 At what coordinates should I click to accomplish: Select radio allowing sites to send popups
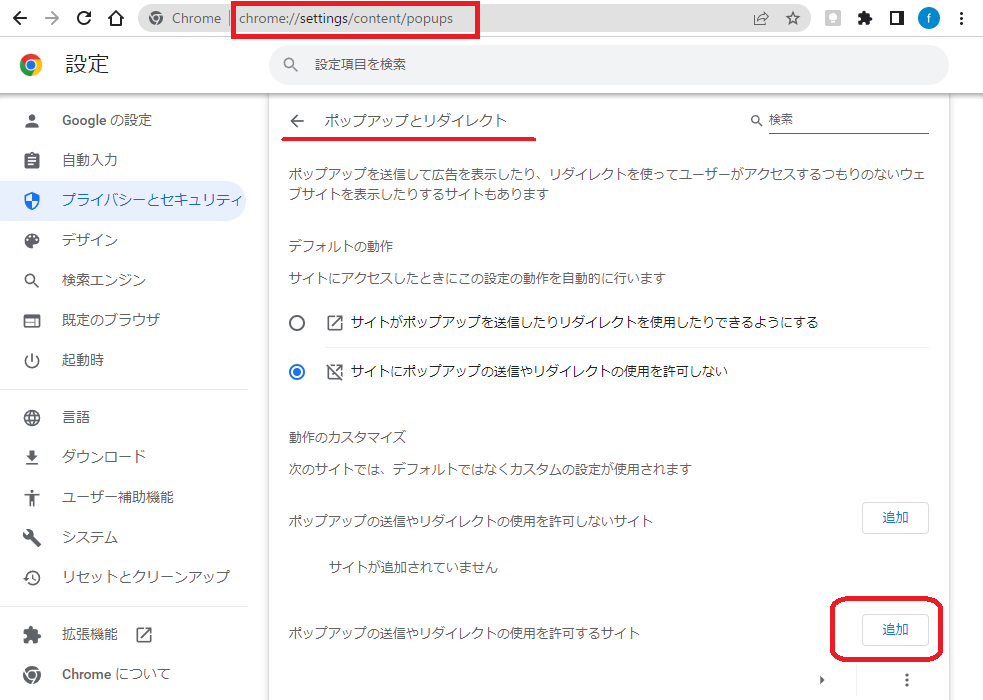(297, 323)
